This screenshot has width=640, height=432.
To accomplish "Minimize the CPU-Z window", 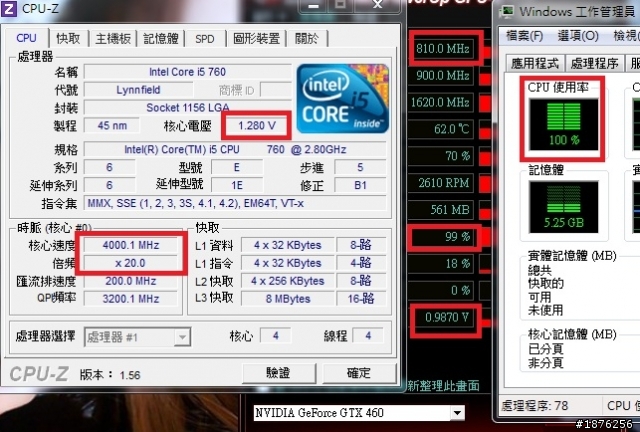I will [x=313, y=6].
